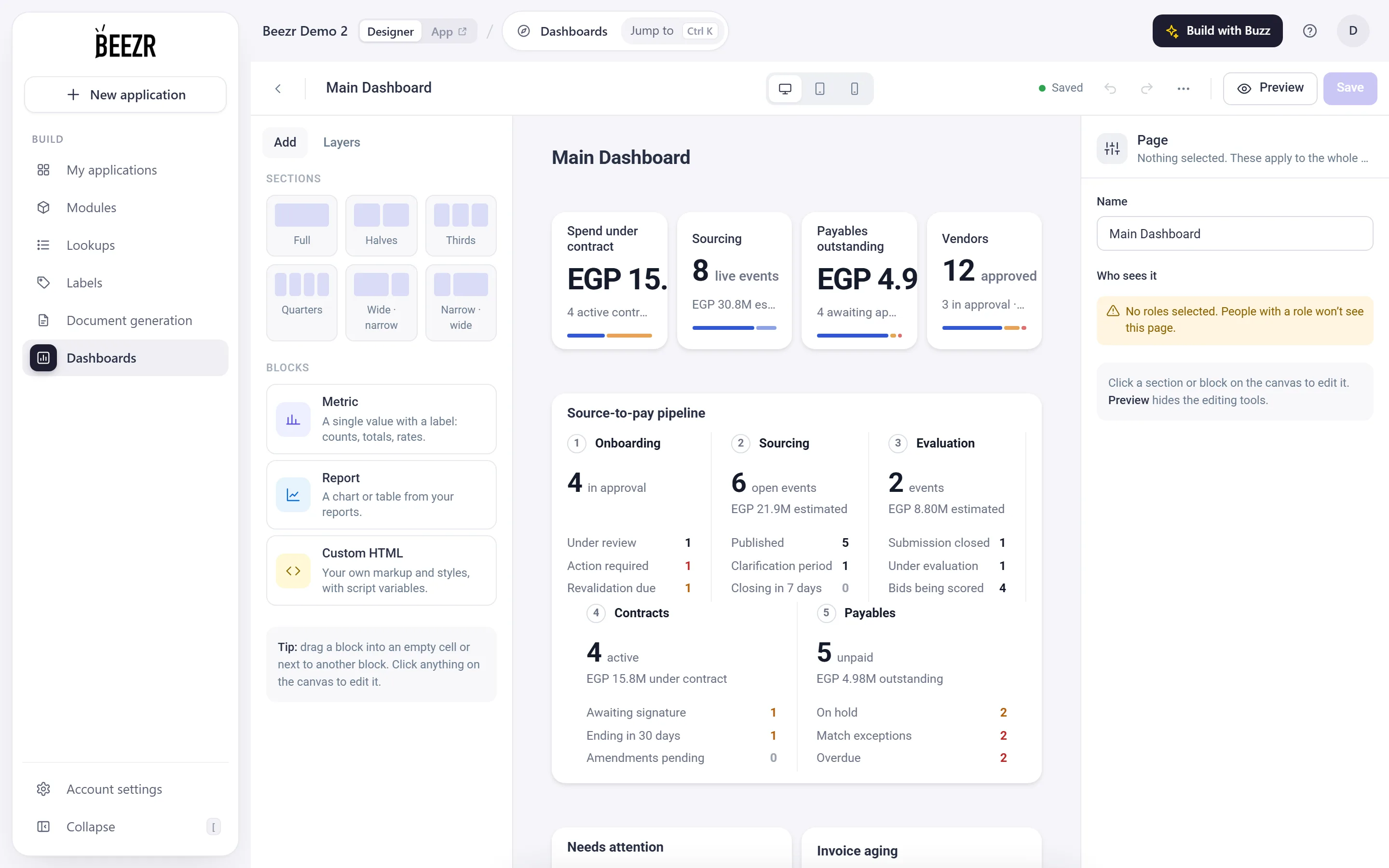Viewport: 1389px width, 868px height.
Task: Open the help question mark icon
Action: (1309, 31)
